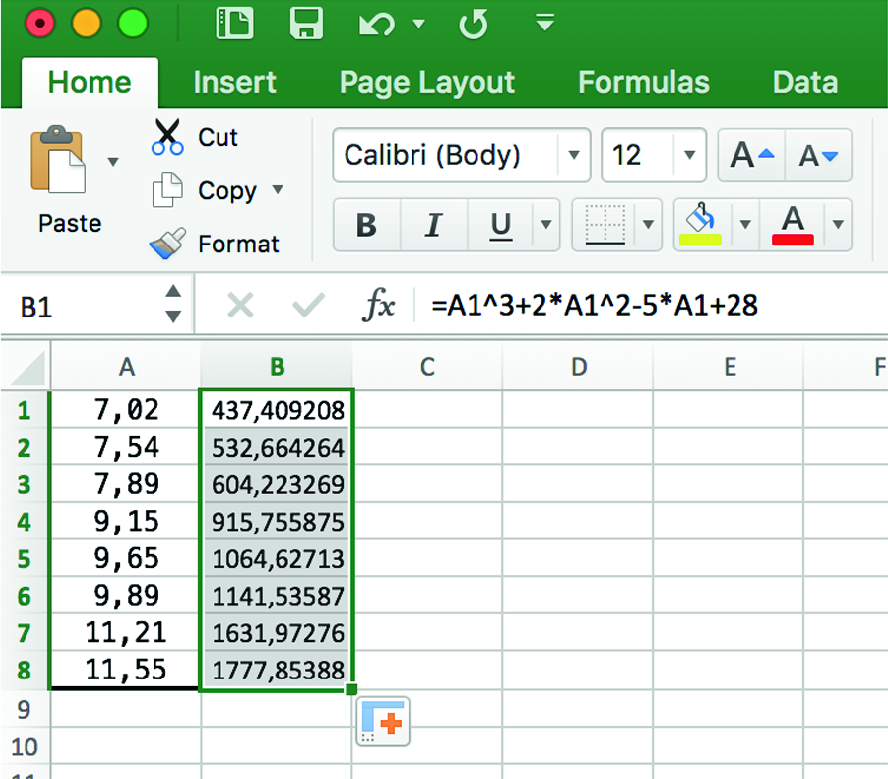The height and width of the screenshot is (779, 888).
Task: Increase font size with A up button
Action: pos(752,155)
